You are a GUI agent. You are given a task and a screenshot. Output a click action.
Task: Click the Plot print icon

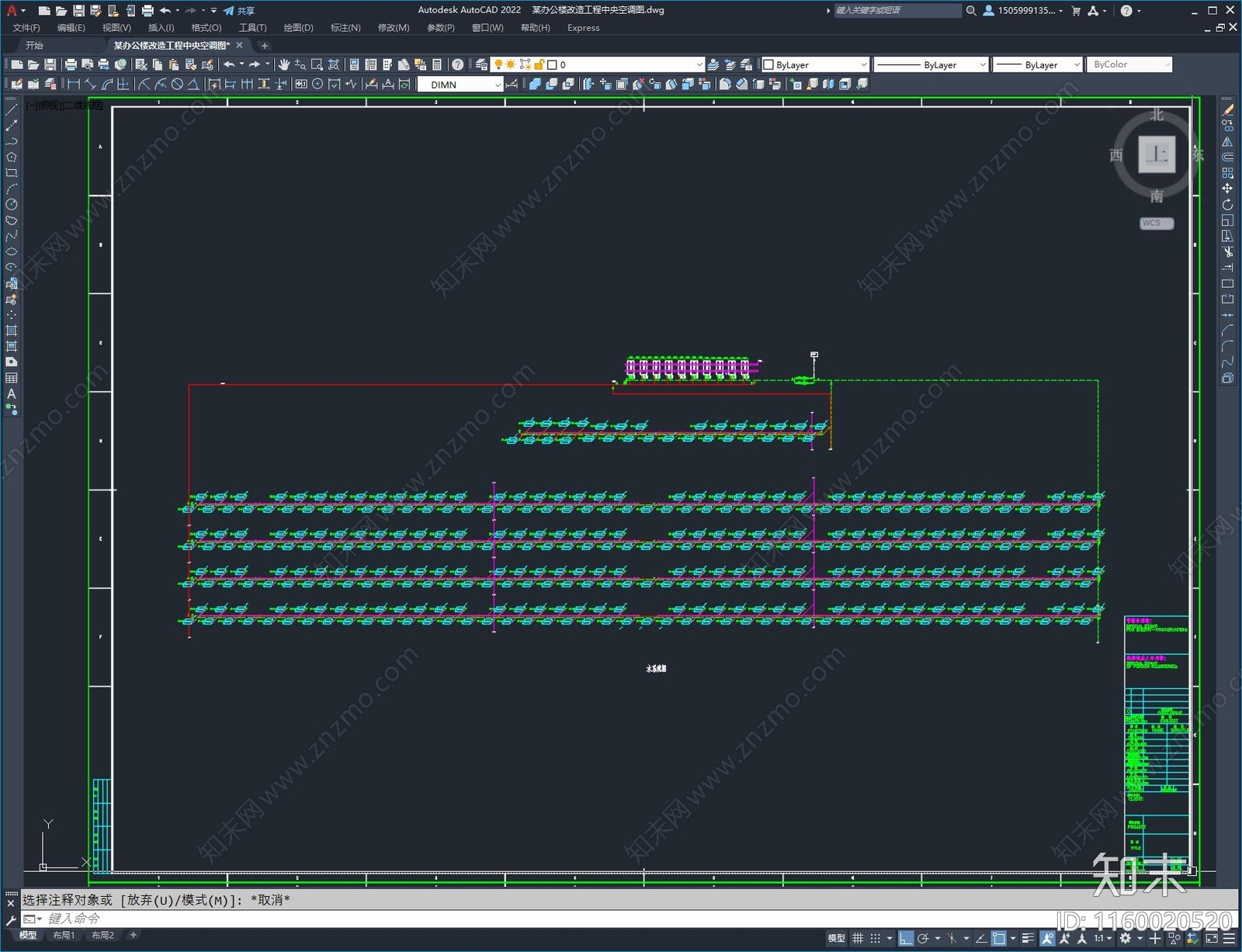[x=71, y=64]
